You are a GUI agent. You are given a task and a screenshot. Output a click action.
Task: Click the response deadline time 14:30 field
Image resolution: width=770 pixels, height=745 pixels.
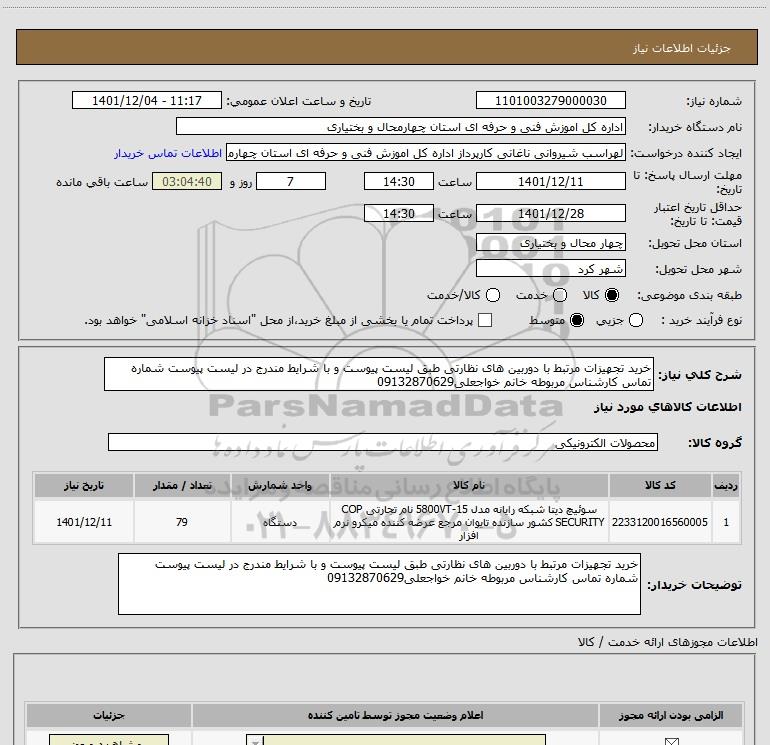click(x=399, y=181)
